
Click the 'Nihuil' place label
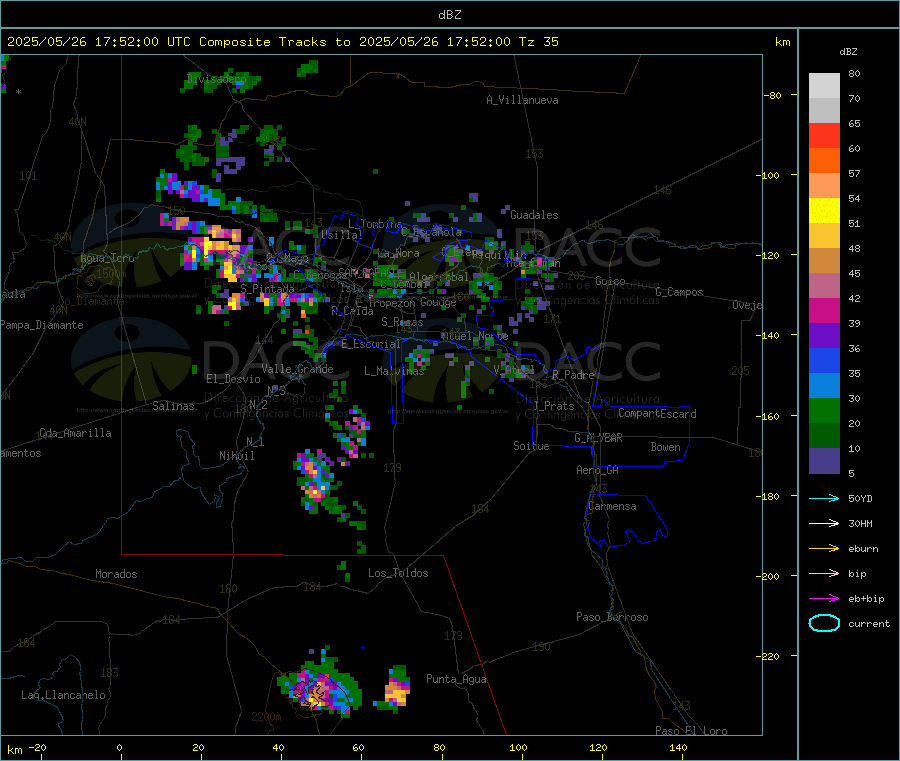236,456
